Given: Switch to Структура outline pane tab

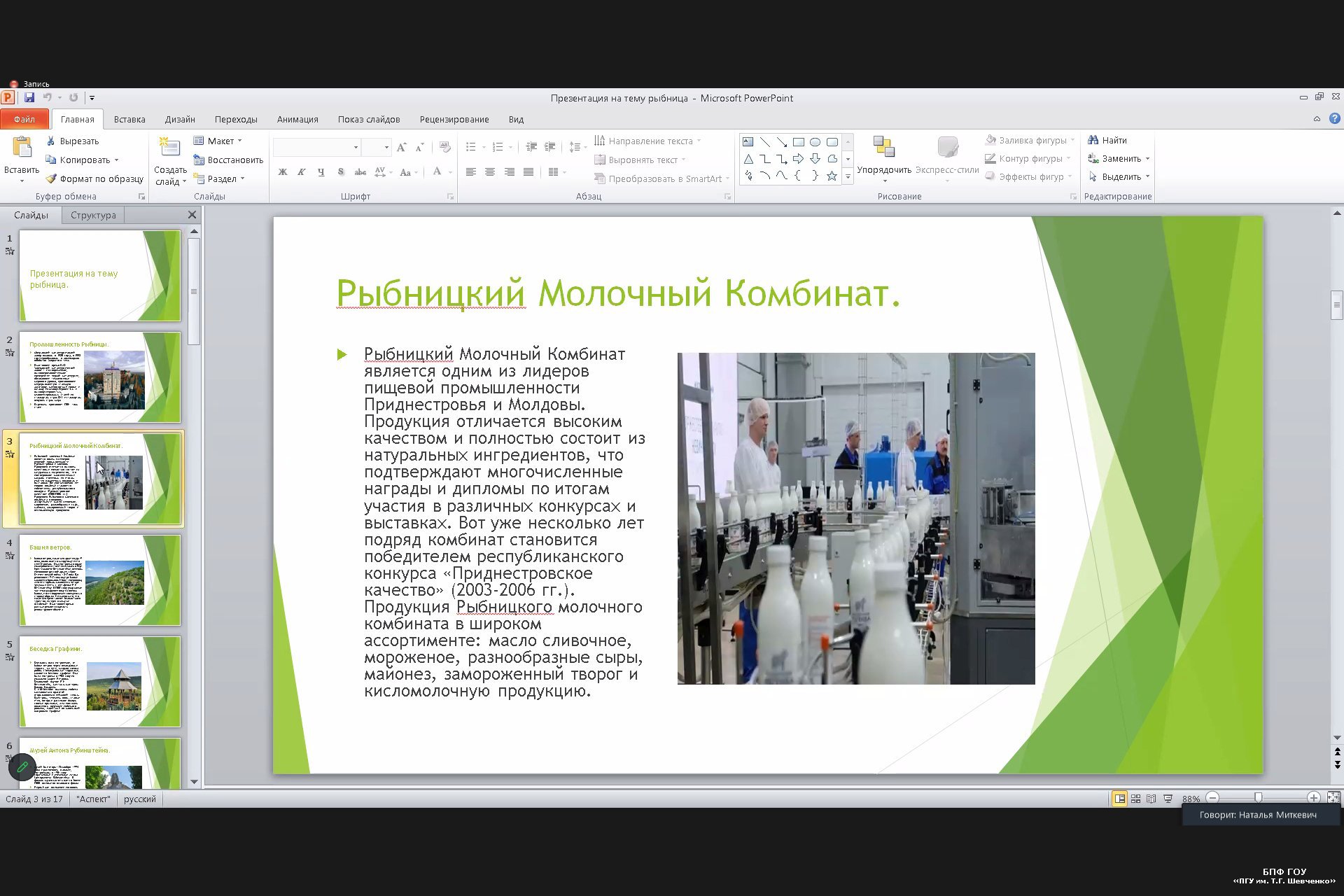Looking at the screenshot, I should 93,215.
